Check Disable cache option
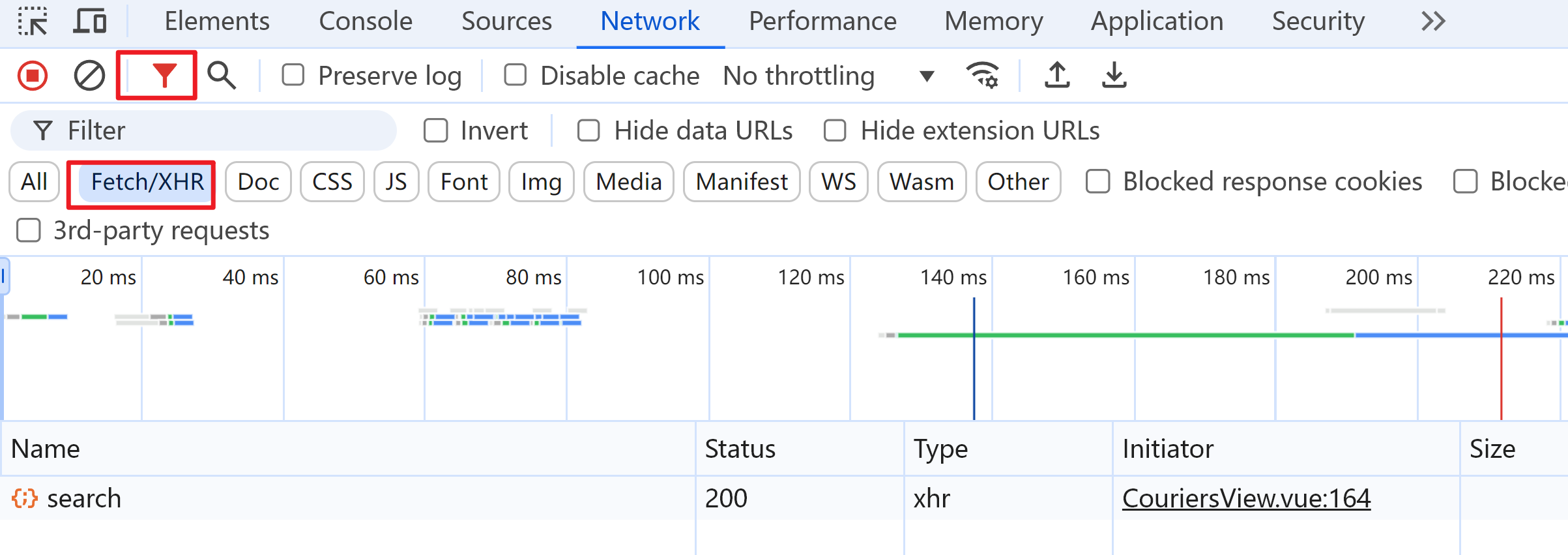 [515, 76]
